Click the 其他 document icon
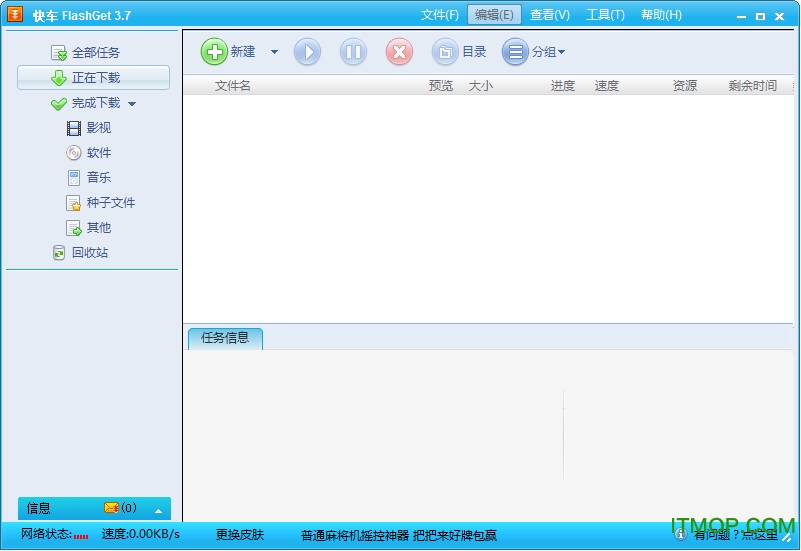The image size is (801, 551). coord(74,228)
